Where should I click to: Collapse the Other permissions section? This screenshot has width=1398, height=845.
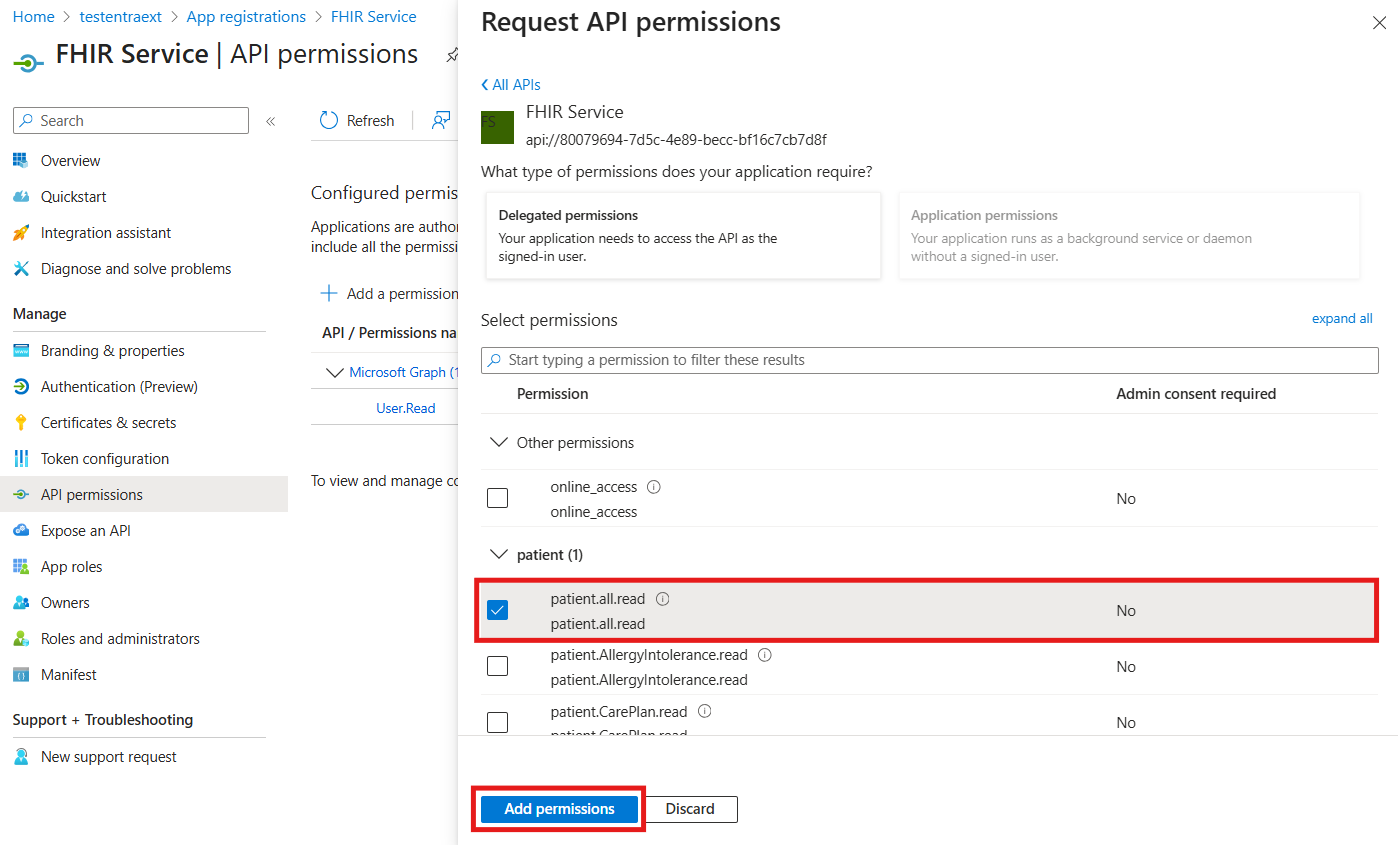coord(499,442)
